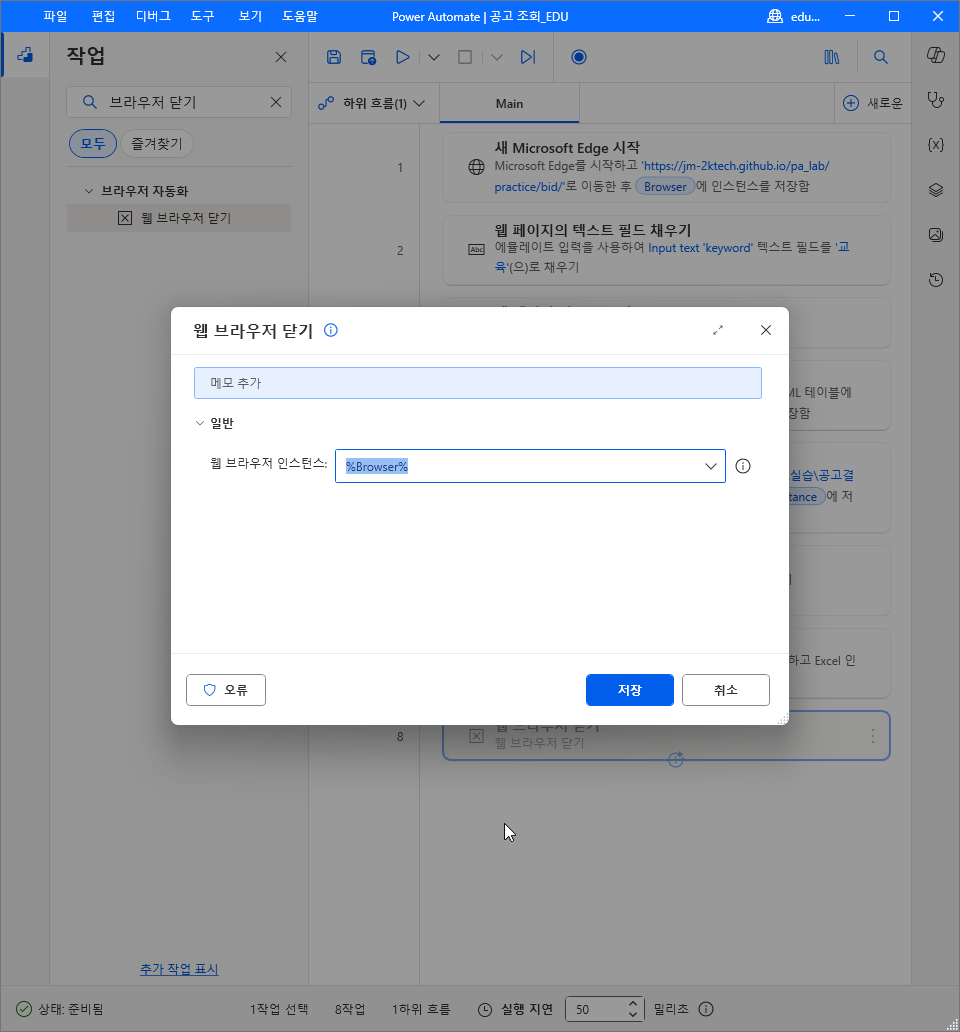Click the environment edu... account icon
The image size is (960, 1032).
pyautogui.click(x=775, y=16)
